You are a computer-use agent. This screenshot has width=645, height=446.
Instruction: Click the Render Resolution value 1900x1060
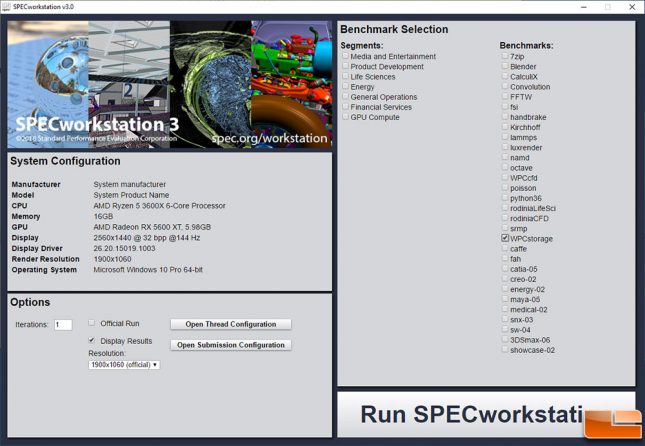click(x=112, y=259)
